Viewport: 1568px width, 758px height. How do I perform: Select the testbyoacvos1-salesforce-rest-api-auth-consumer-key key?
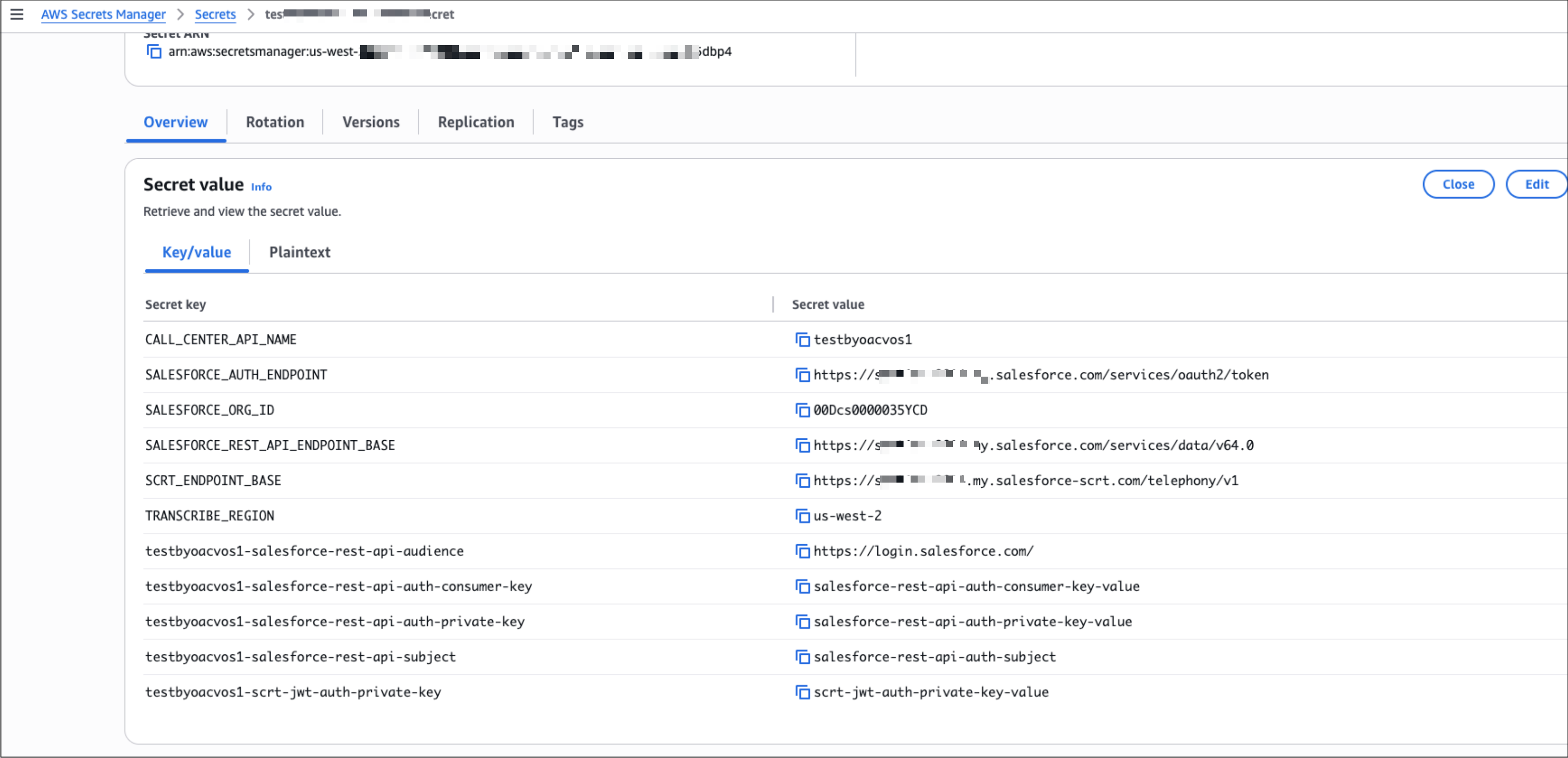[x=338, y=587]
